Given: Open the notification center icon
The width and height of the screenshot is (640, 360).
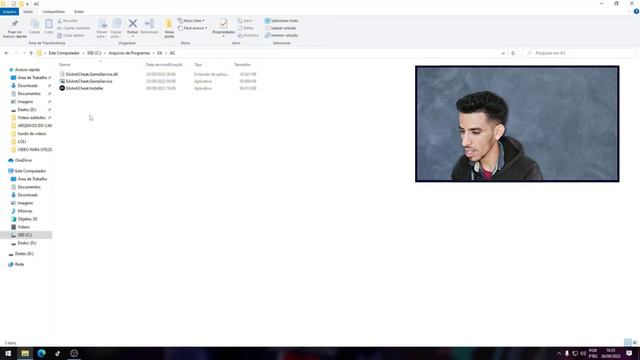Looking at the screenshot, I should click(x=629, y=353).
